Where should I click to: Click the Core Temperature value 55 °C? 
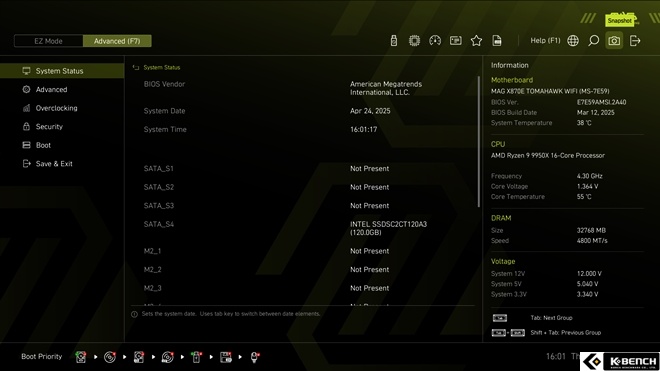coord(584,197)
